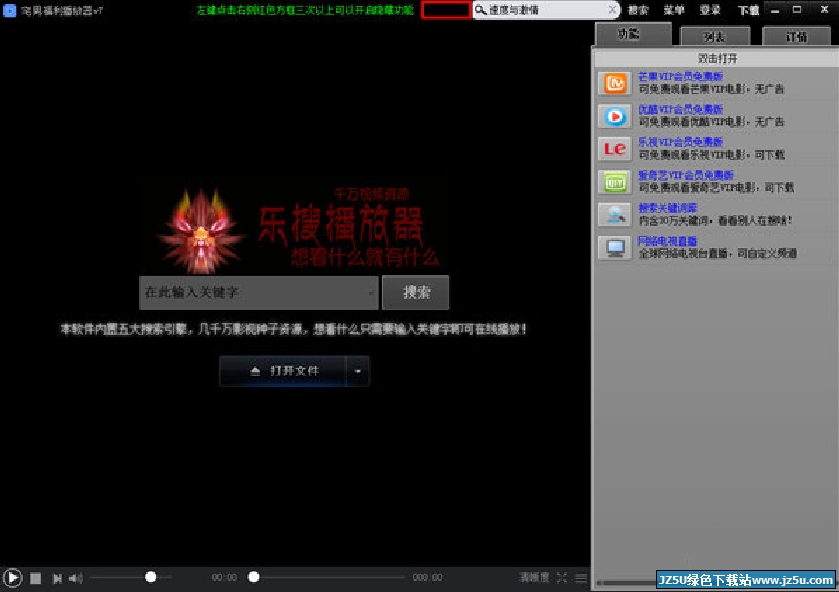Maximize the player window
The image size is (839, 592).
pos(797,10)
